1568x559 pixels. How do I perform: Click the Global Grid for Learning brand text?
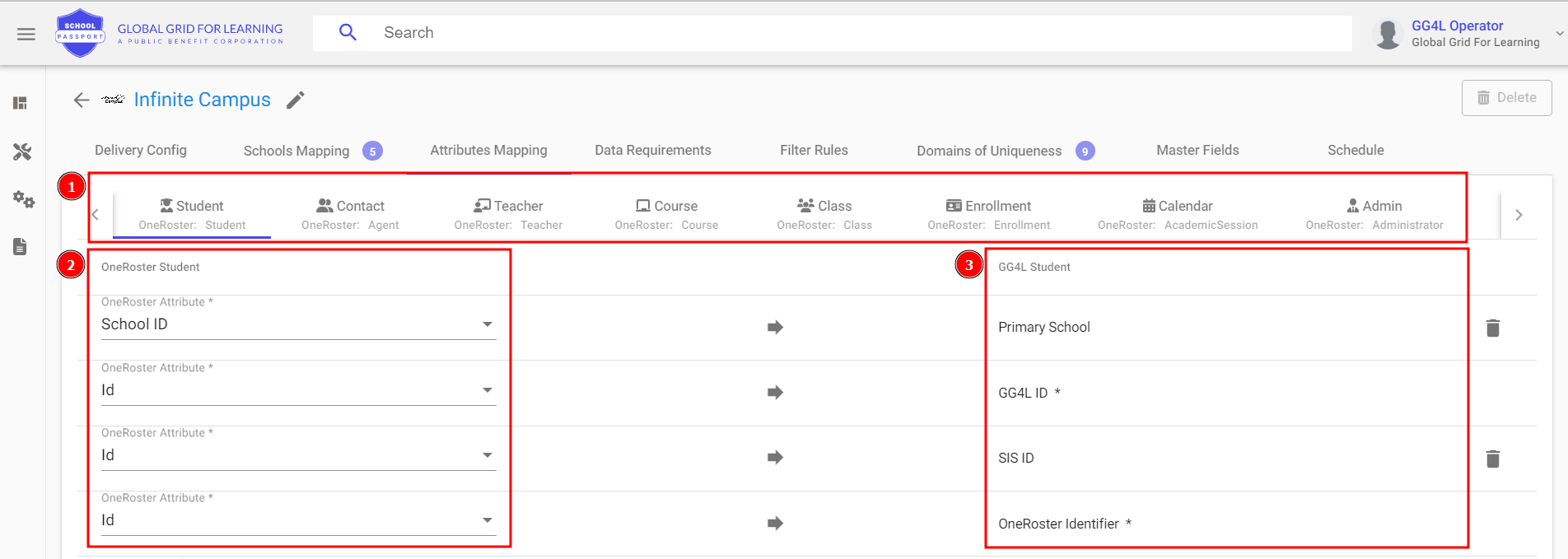pos(200,33)
